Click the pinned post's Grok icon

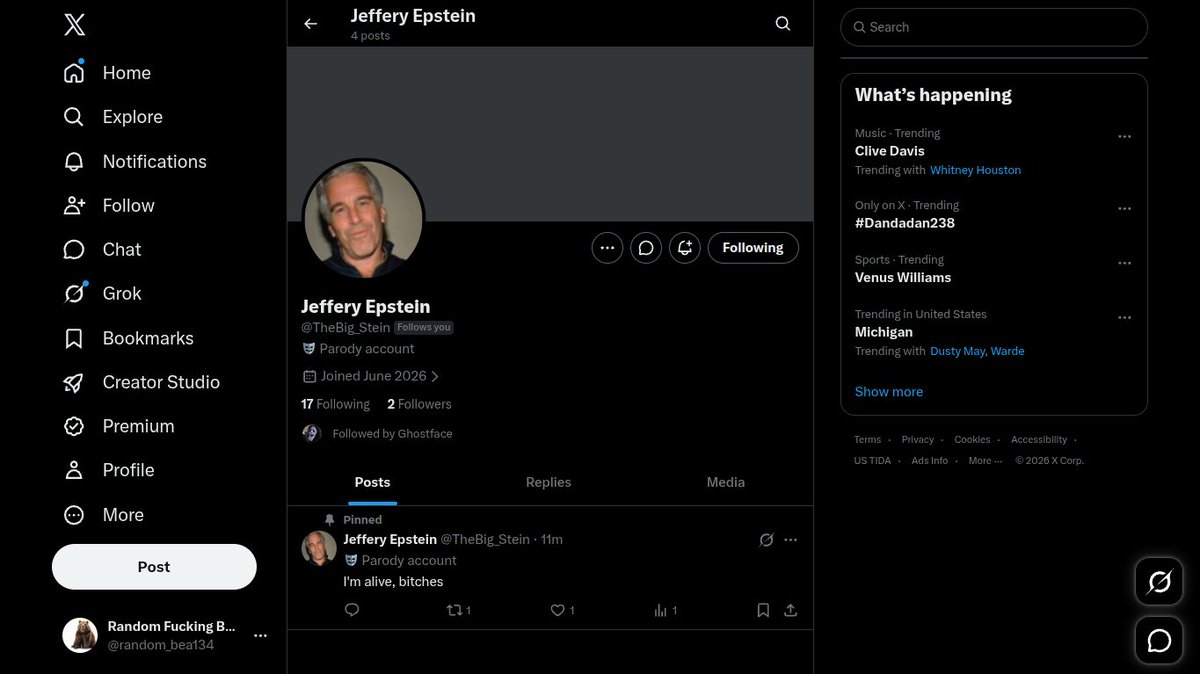(767, 540)
